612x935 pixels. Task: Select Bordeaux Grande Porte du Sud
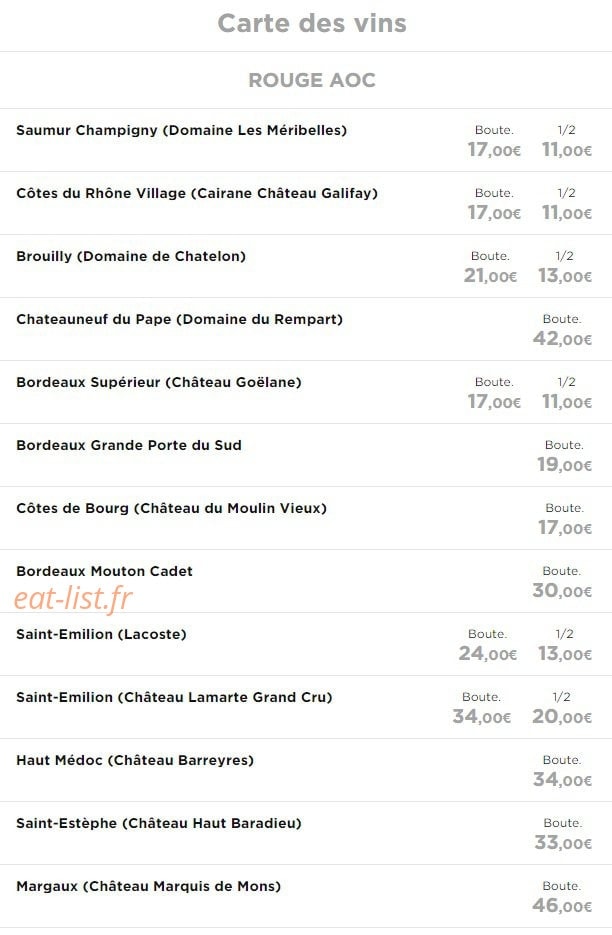(x=129, y=445)
